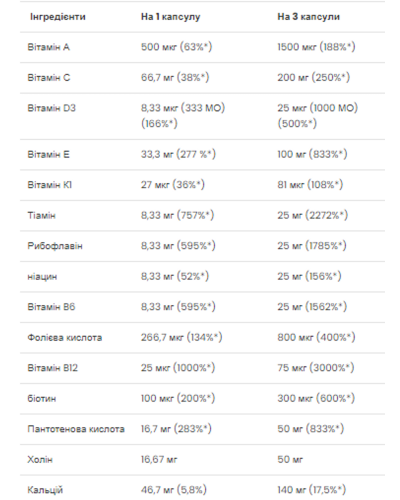Screen dimensions: 400x500
Task: Click the Рибофлавін ingredient name
Action: click(55, 246)
